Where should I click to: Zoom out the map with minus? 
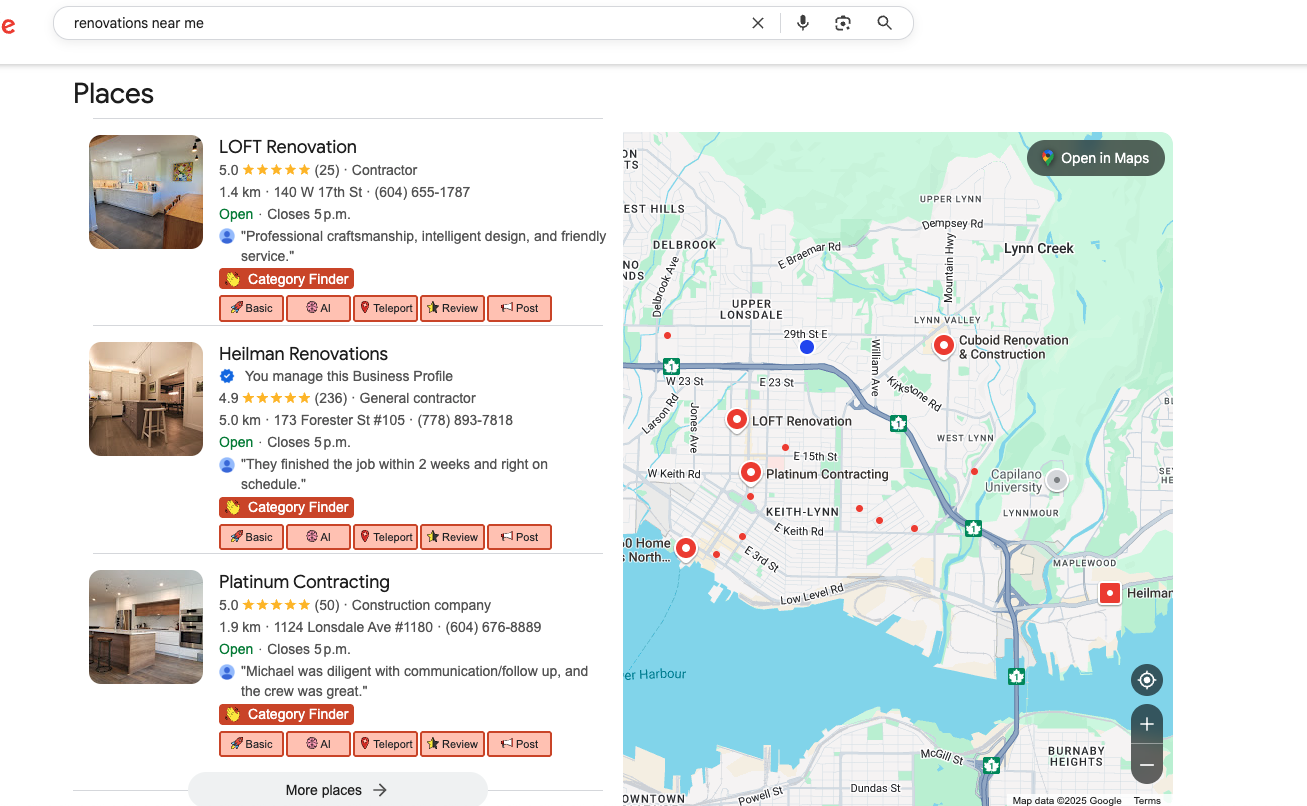click(x=1146, y=764)
